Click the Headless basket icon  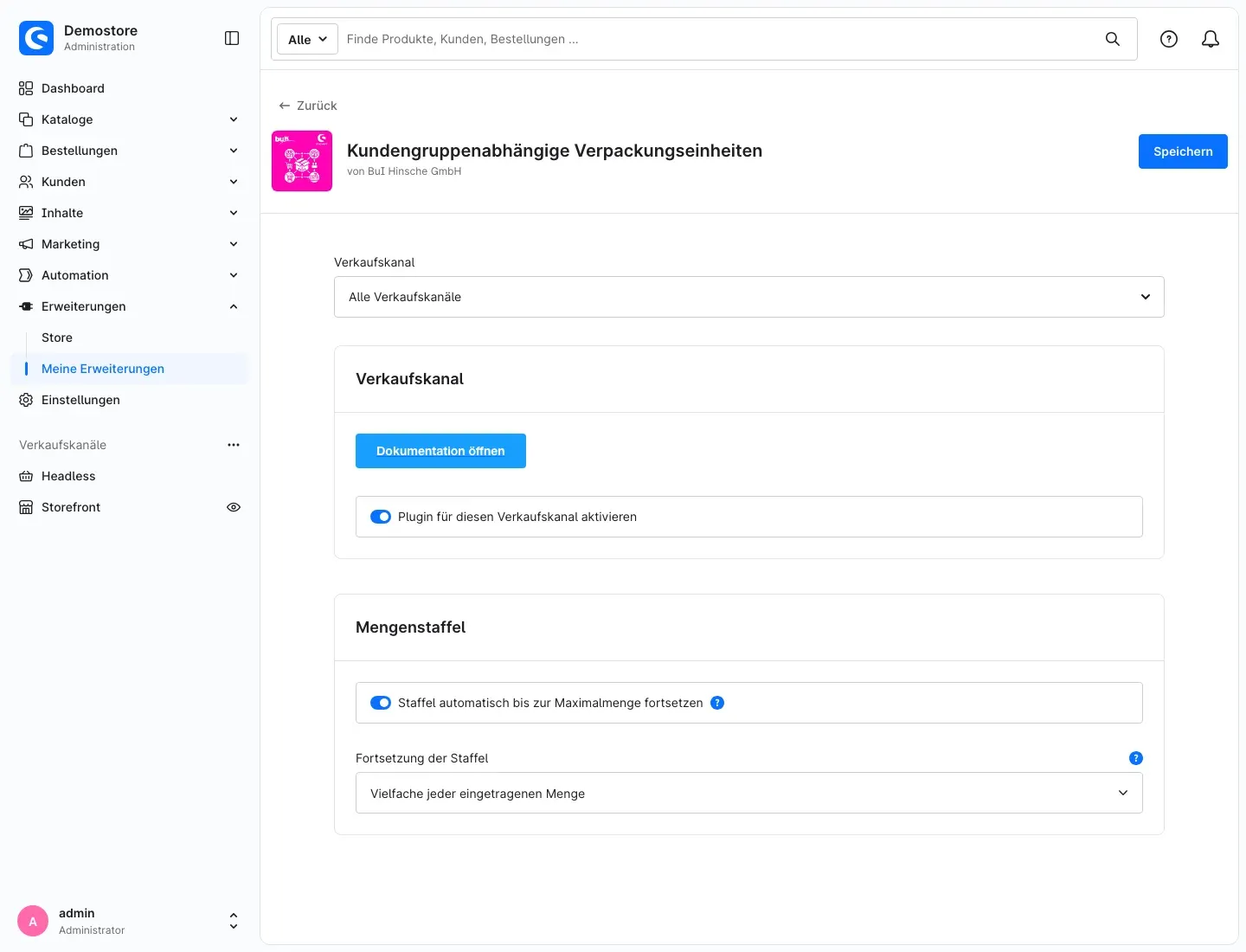[x=26, y=476]
